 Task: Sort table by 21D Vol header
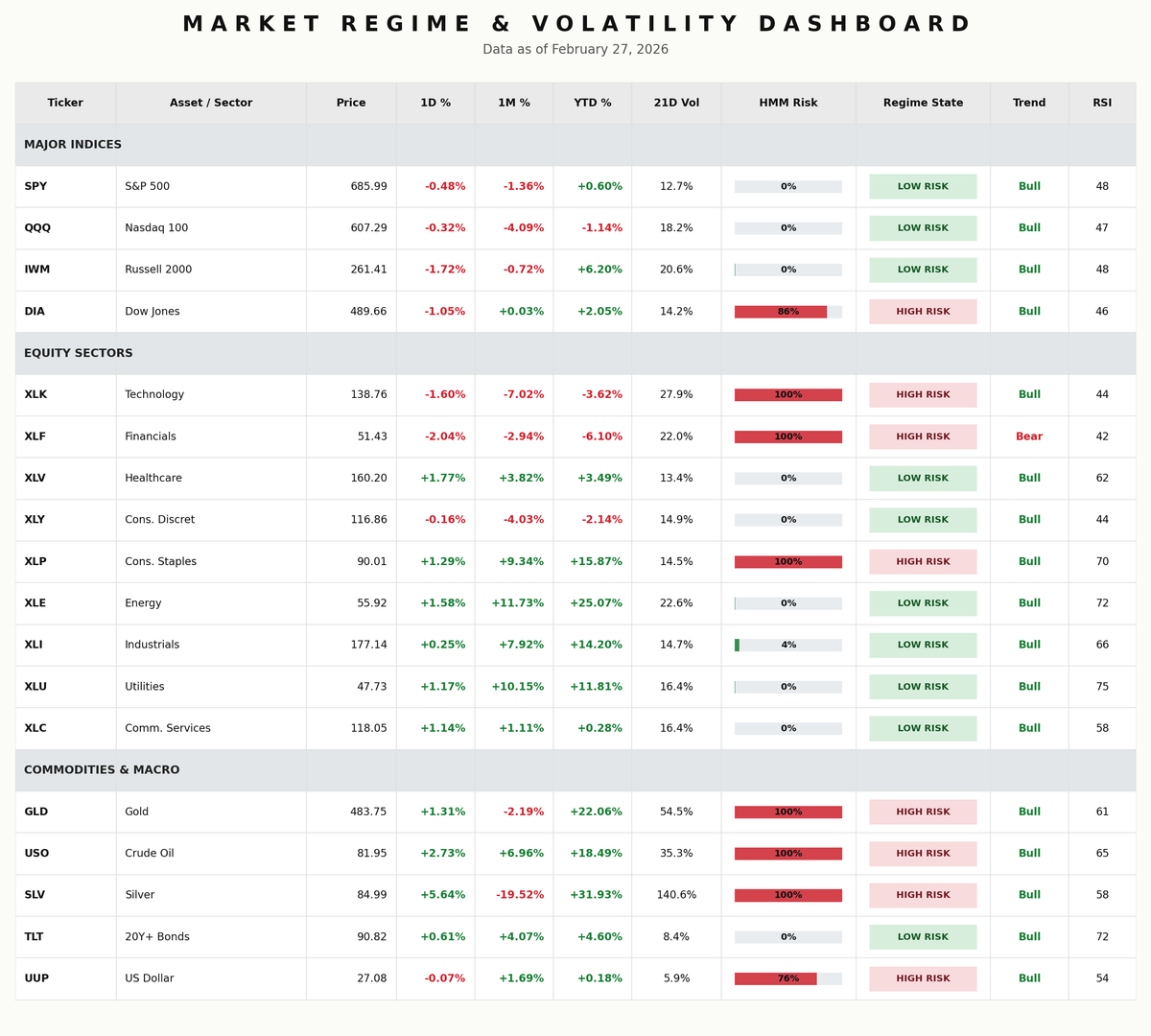click(x=675, y=103)
